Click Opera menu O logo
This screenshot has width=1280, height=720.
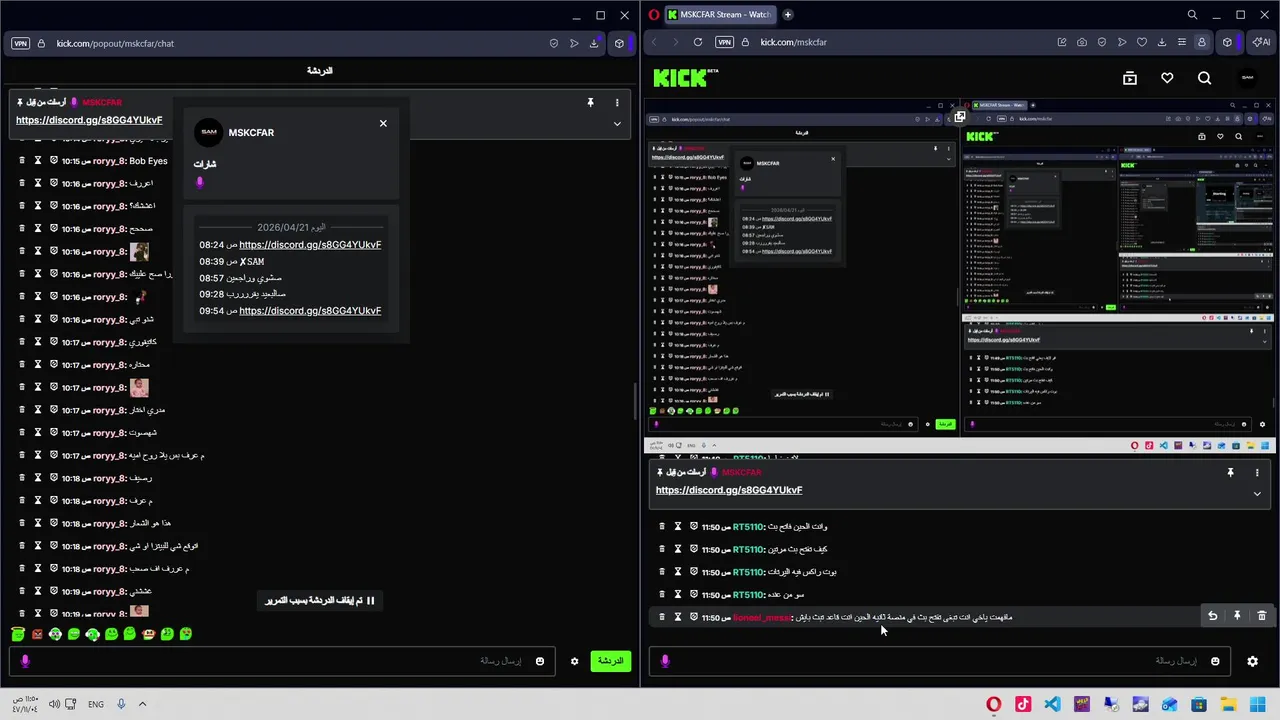654,15
